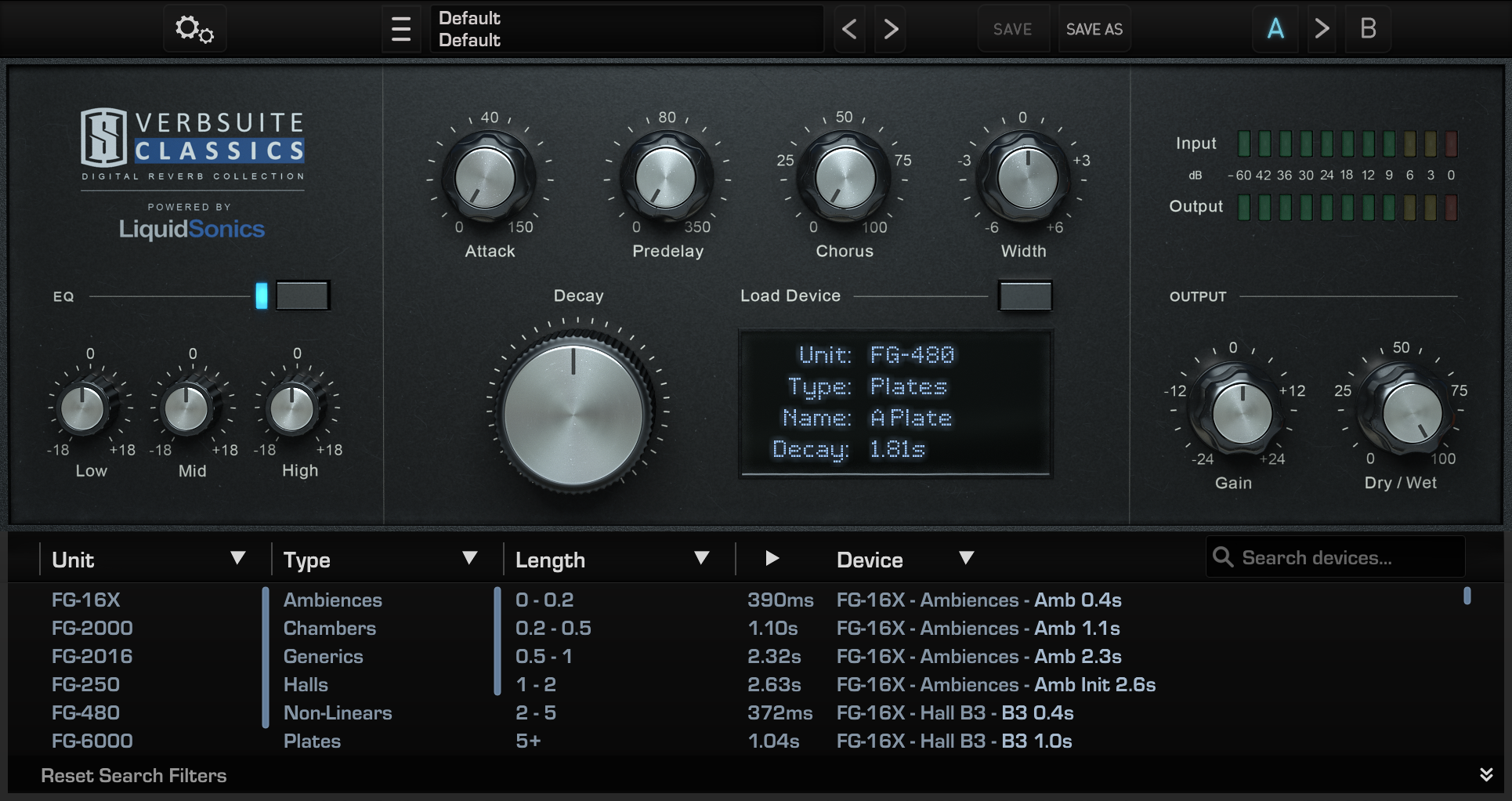Select preset slot A
Image resolution: width=1512 pixels, height=801 pixels.
point(1275,28)
